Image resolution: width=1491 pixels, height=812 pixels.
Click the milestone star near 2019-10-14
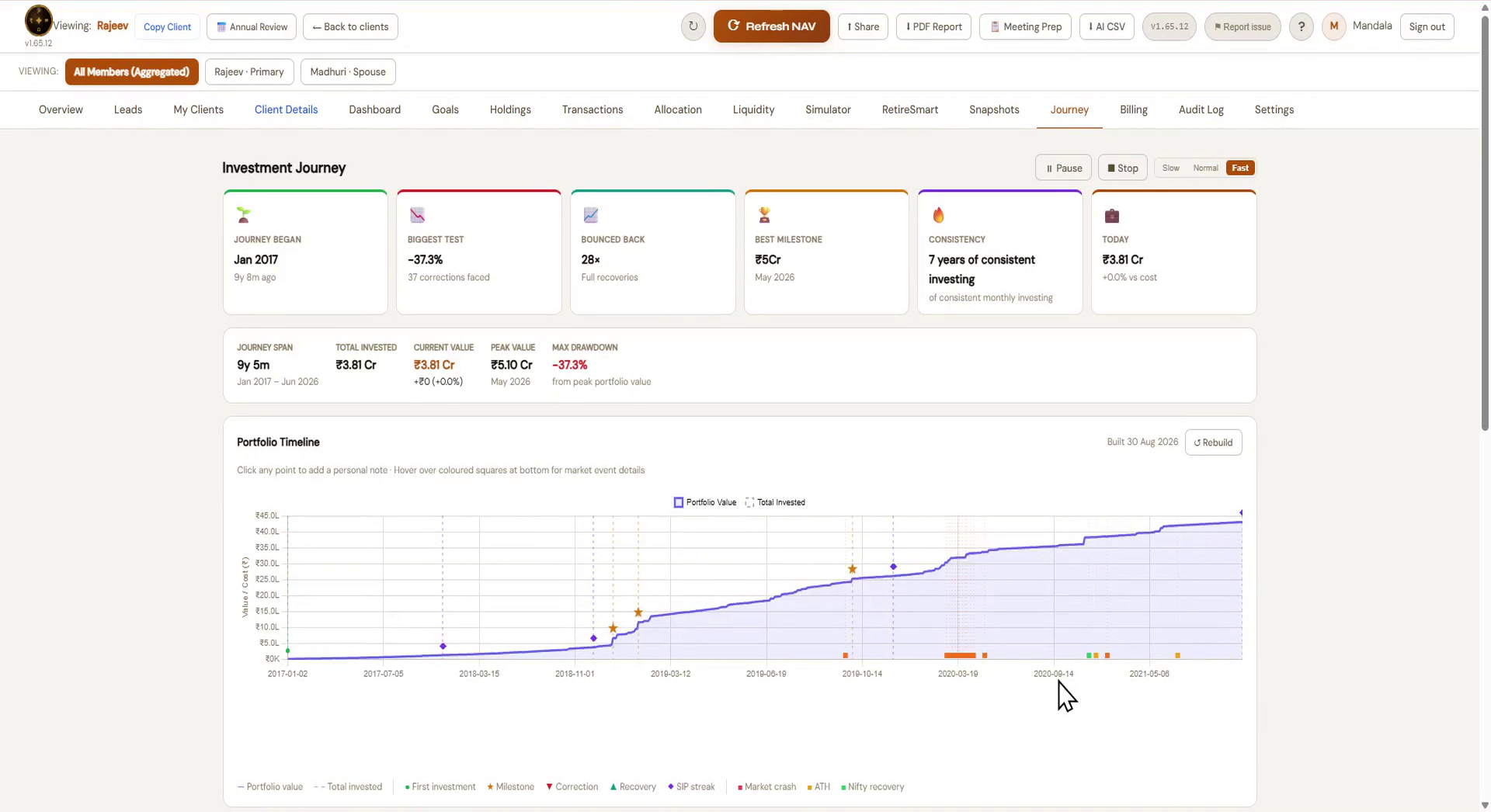pyautogui.click(x=853, y=569)
